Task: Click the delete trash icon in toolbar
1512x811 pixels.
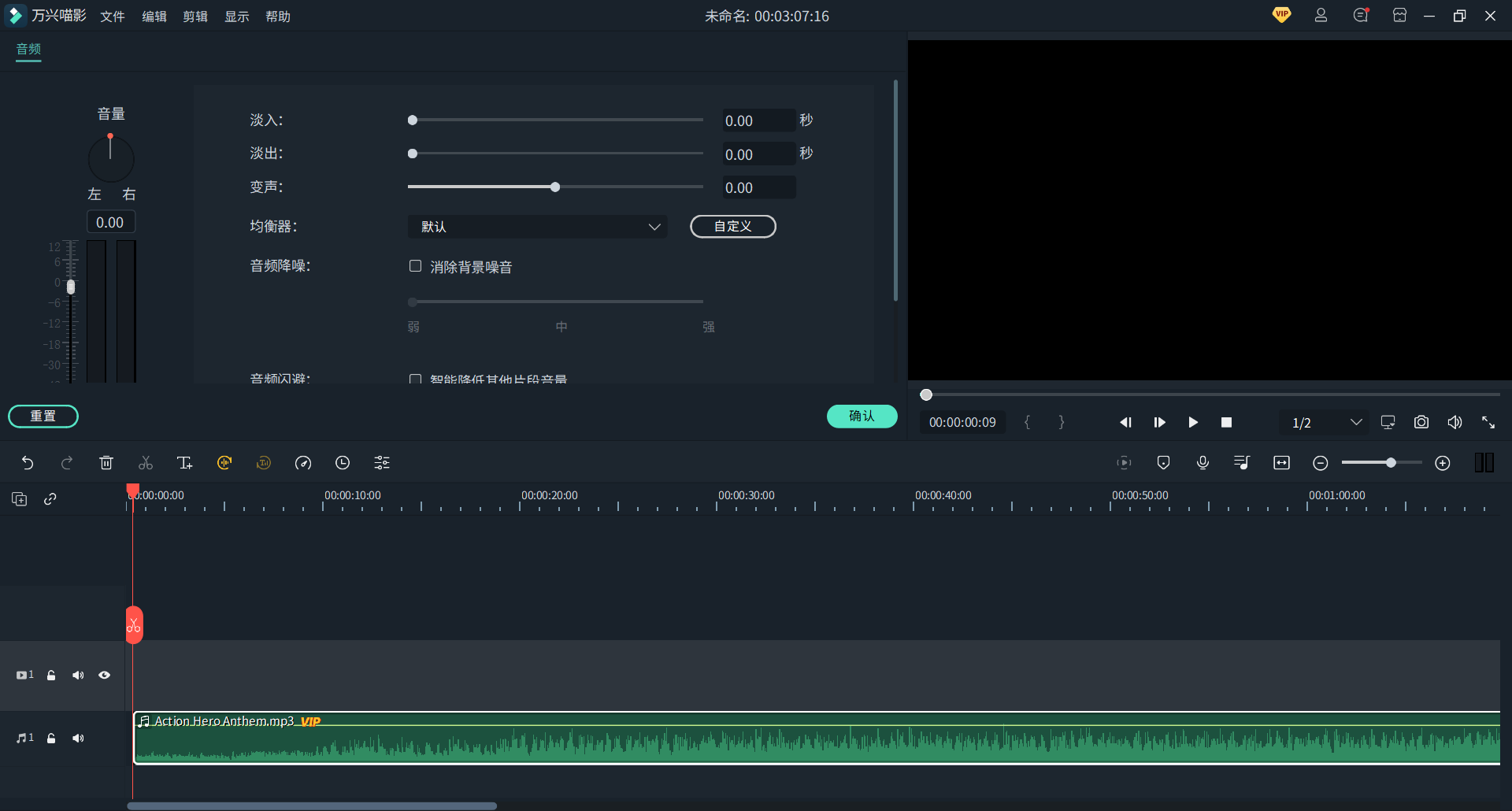Action: click(106, 463)
